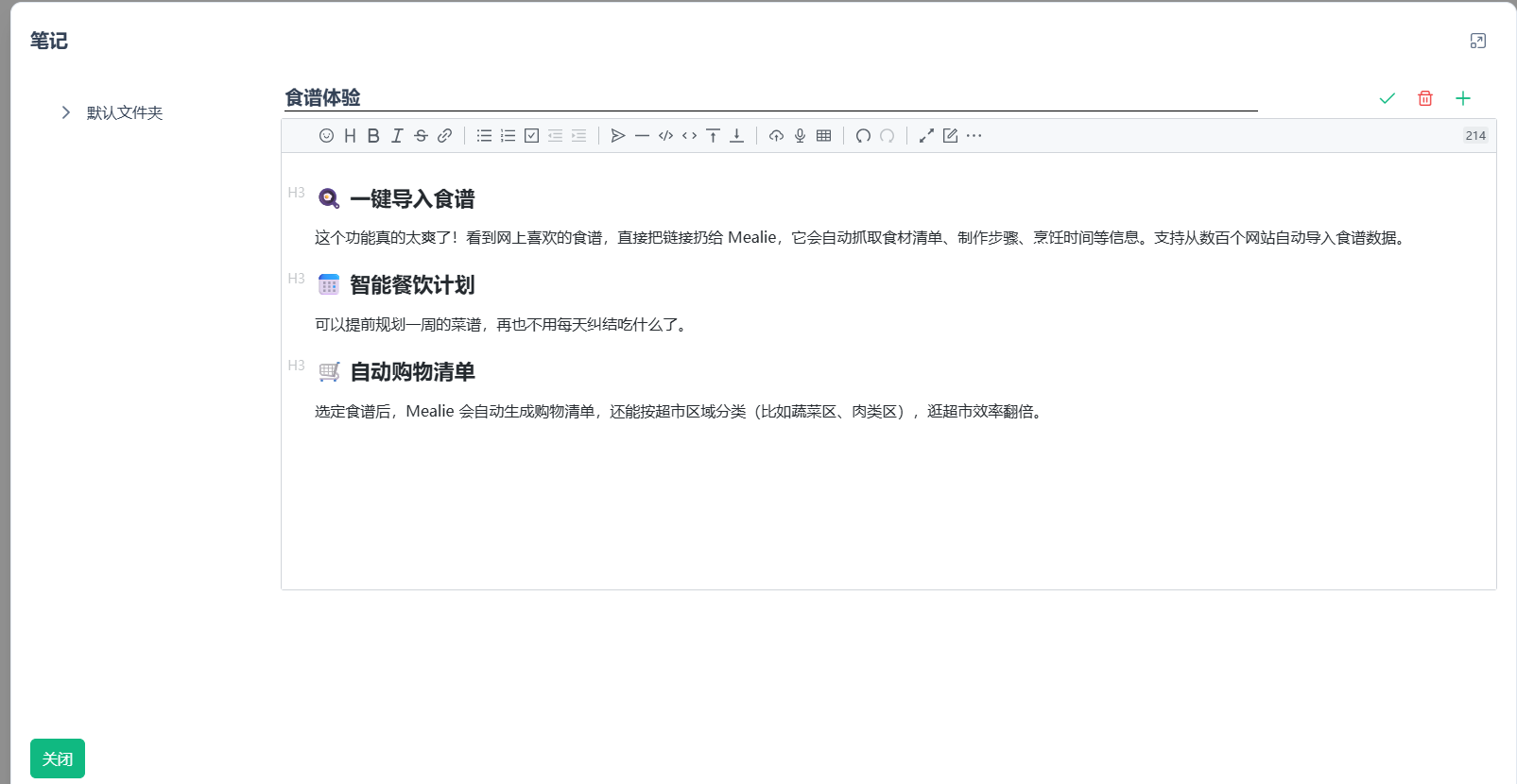Click the paragraph 可以提前规划一周的菜谱
This screenshot has height=784, width=1517.
coord(503,325)
